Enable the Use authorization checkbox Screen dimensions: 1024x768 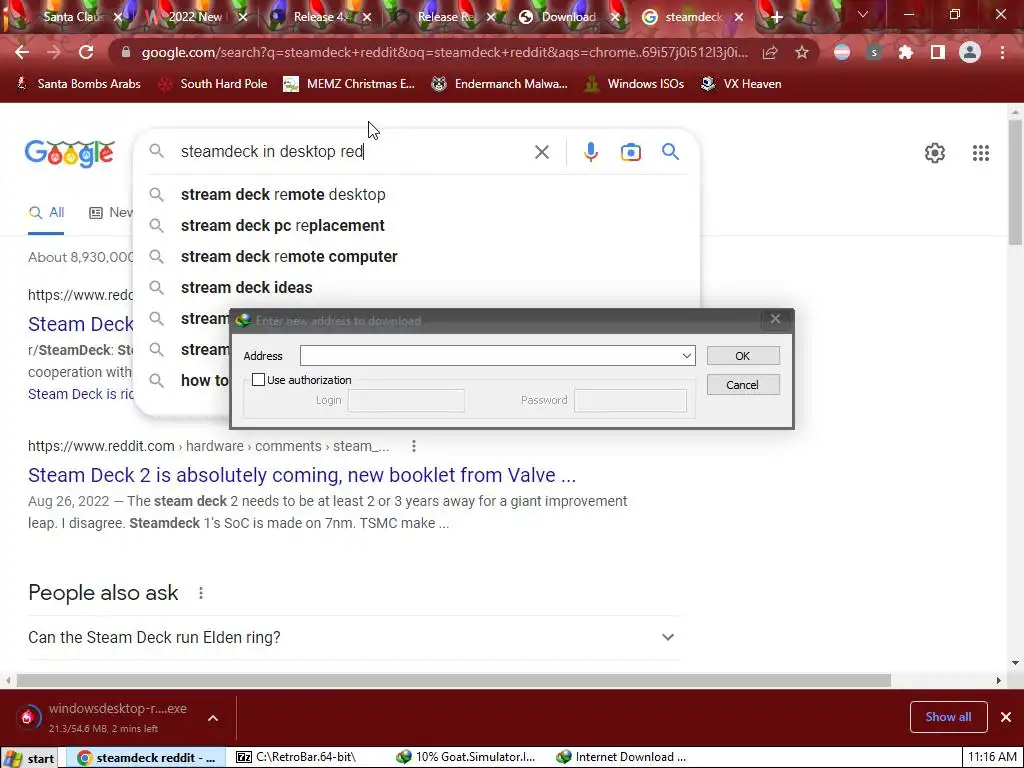tap(259, 379)
